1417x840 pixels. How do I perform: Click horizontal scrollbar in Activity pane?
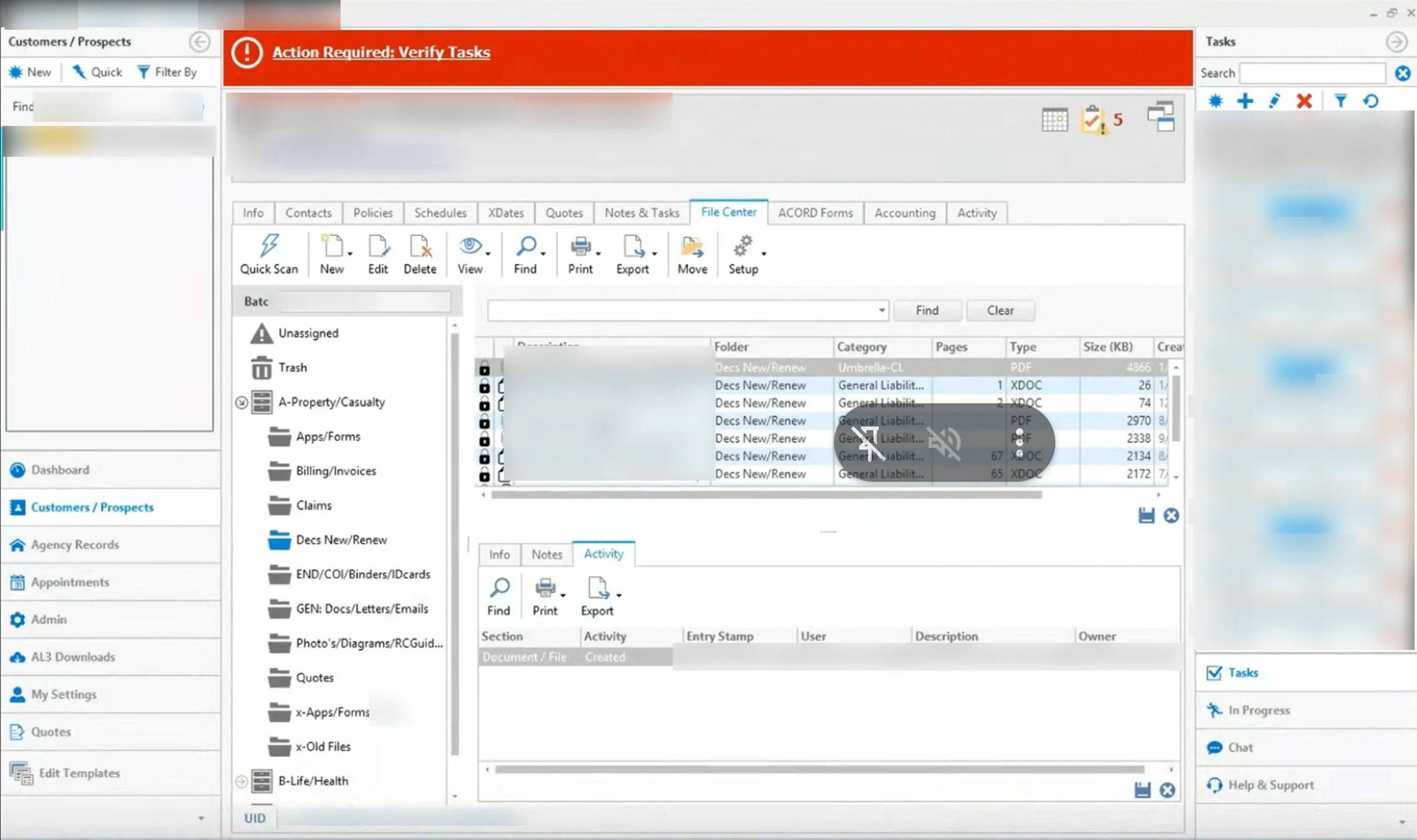click(x=819, y=770)
